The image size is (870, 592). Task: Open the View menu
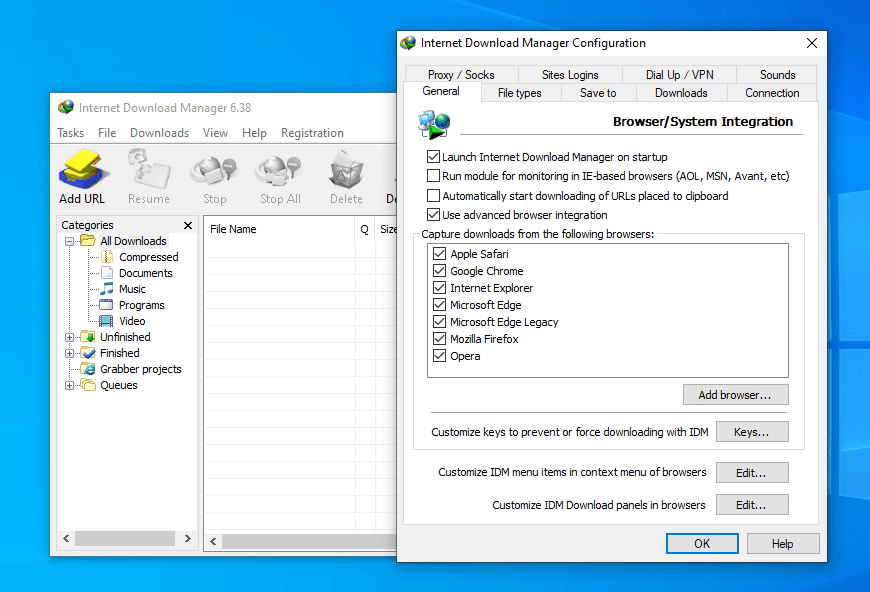point(215,133)
